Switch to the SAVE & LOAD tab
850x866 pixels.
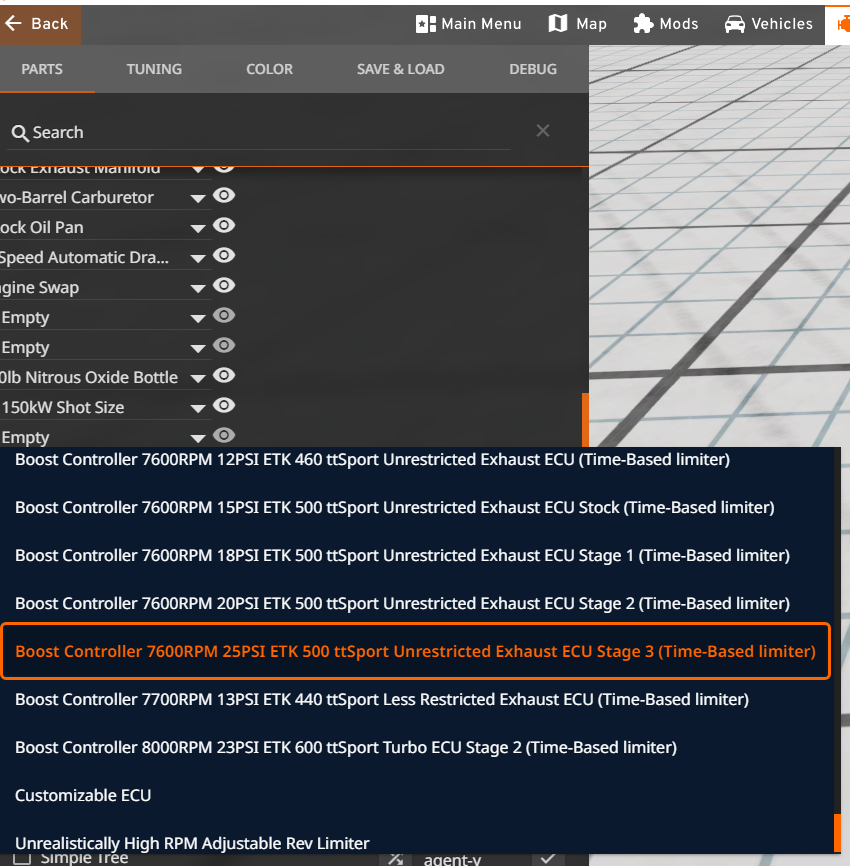400,69
